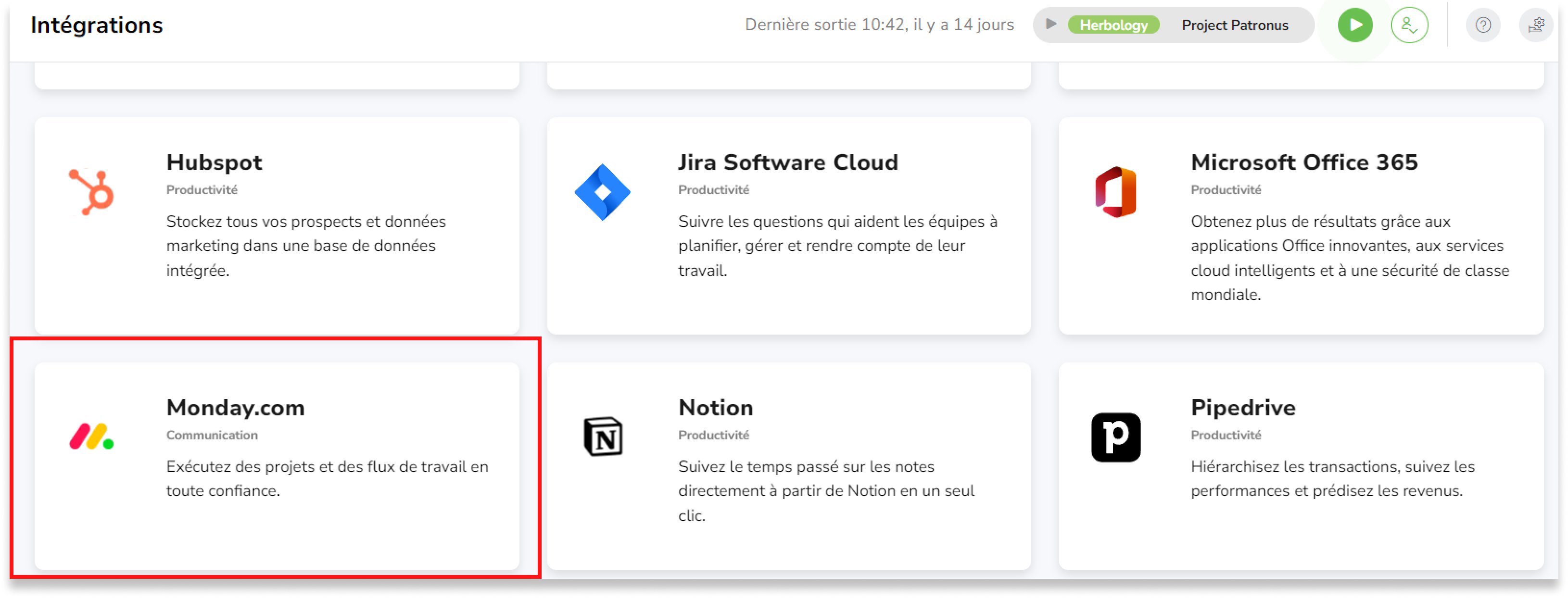Click the Intégrations page heading
This screenshot has height=598, width=1568.
97,25
